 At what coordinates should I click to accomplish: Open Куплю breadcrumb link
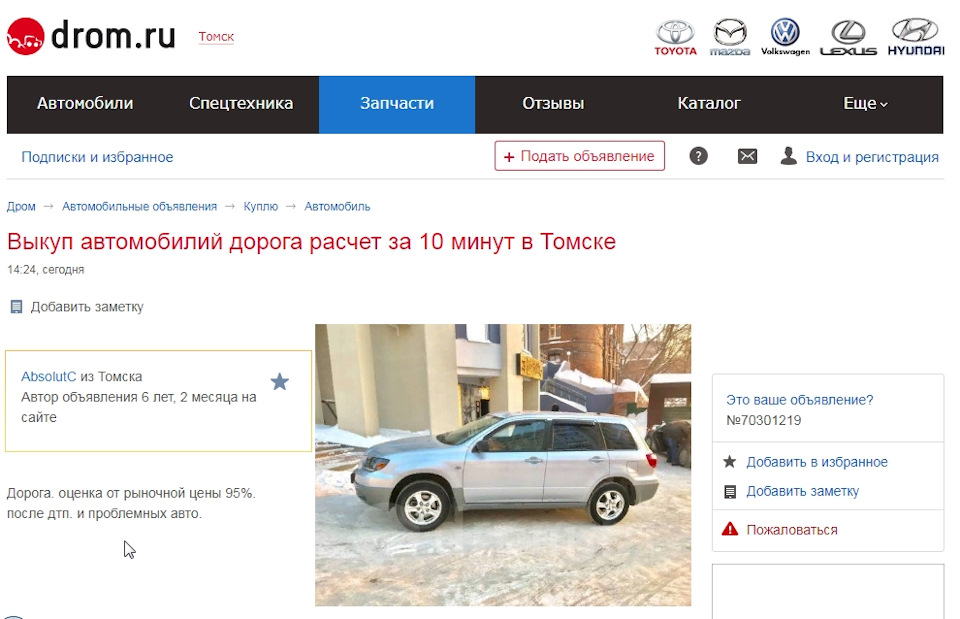point(261,207)
